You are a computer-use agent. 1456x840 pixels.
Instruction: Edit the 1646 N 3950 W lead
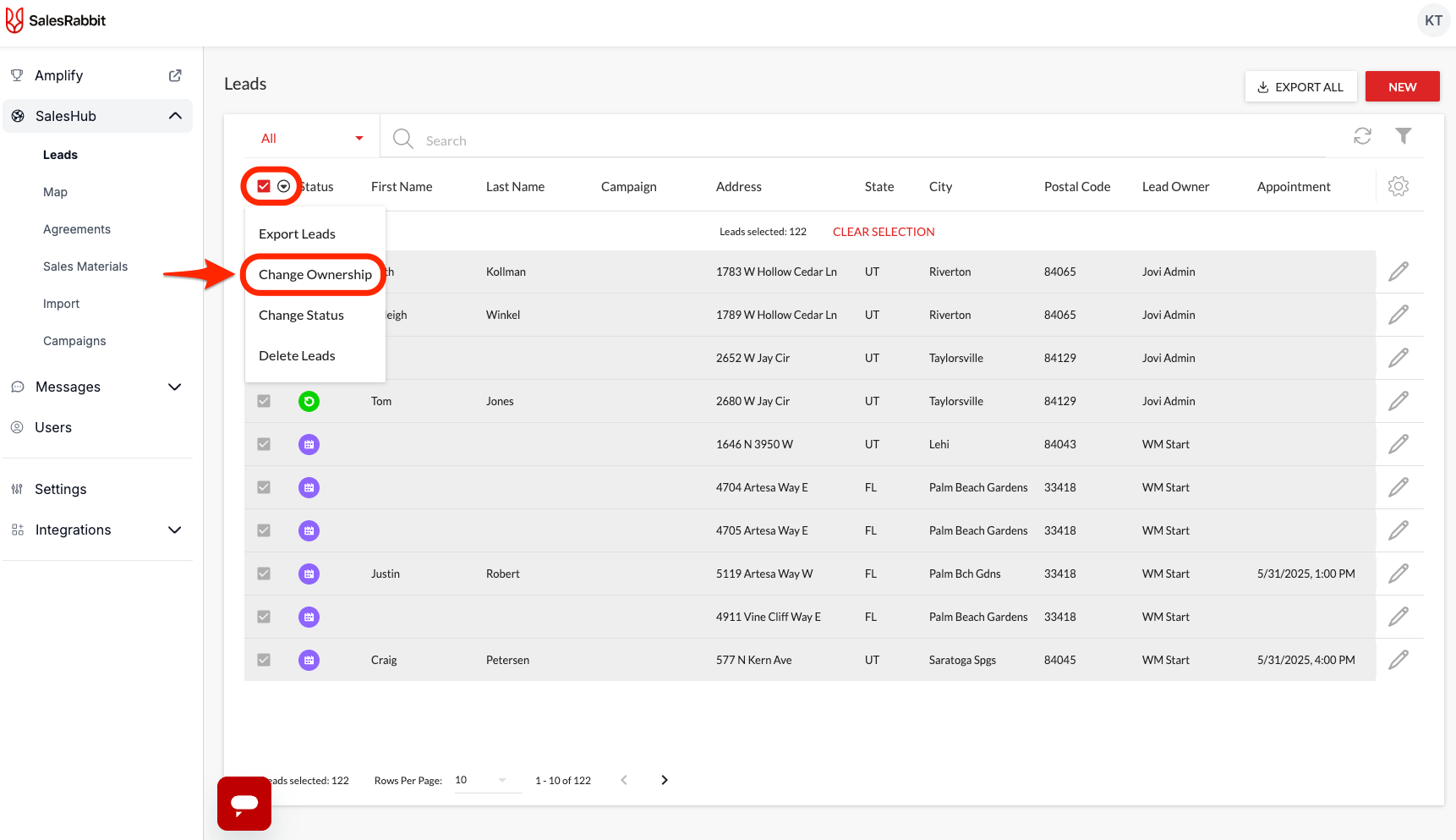click(x=1399, y=444)
